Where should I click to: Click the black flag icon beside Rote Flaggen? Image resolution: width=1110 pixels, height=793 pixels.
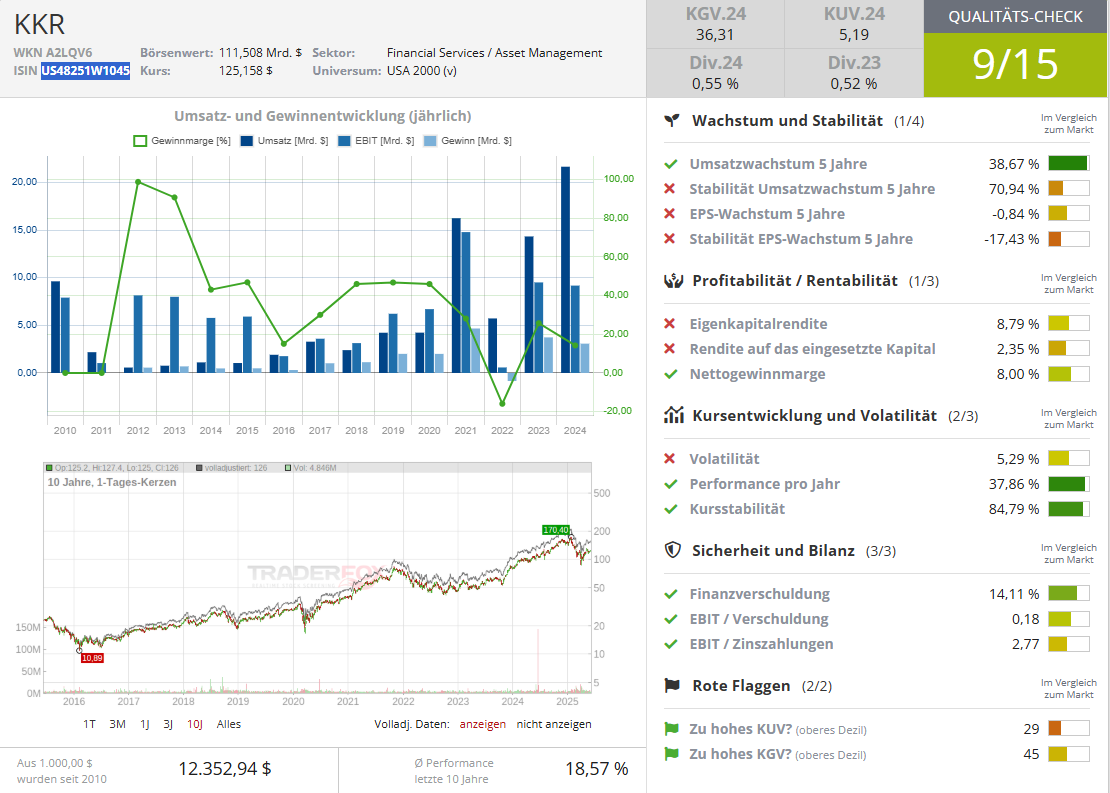click(673, 685)
